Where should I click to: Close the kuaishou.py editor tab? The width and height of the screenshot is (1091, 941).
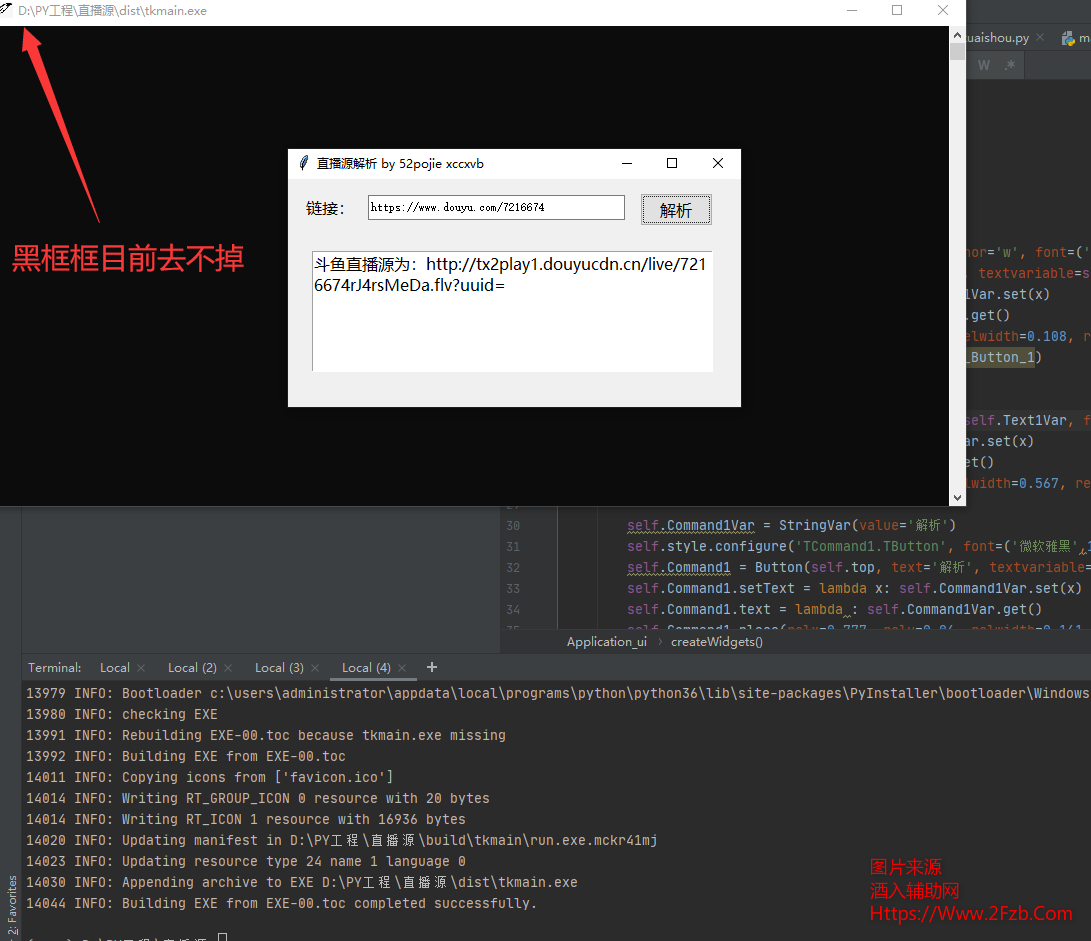[1040, 38]
